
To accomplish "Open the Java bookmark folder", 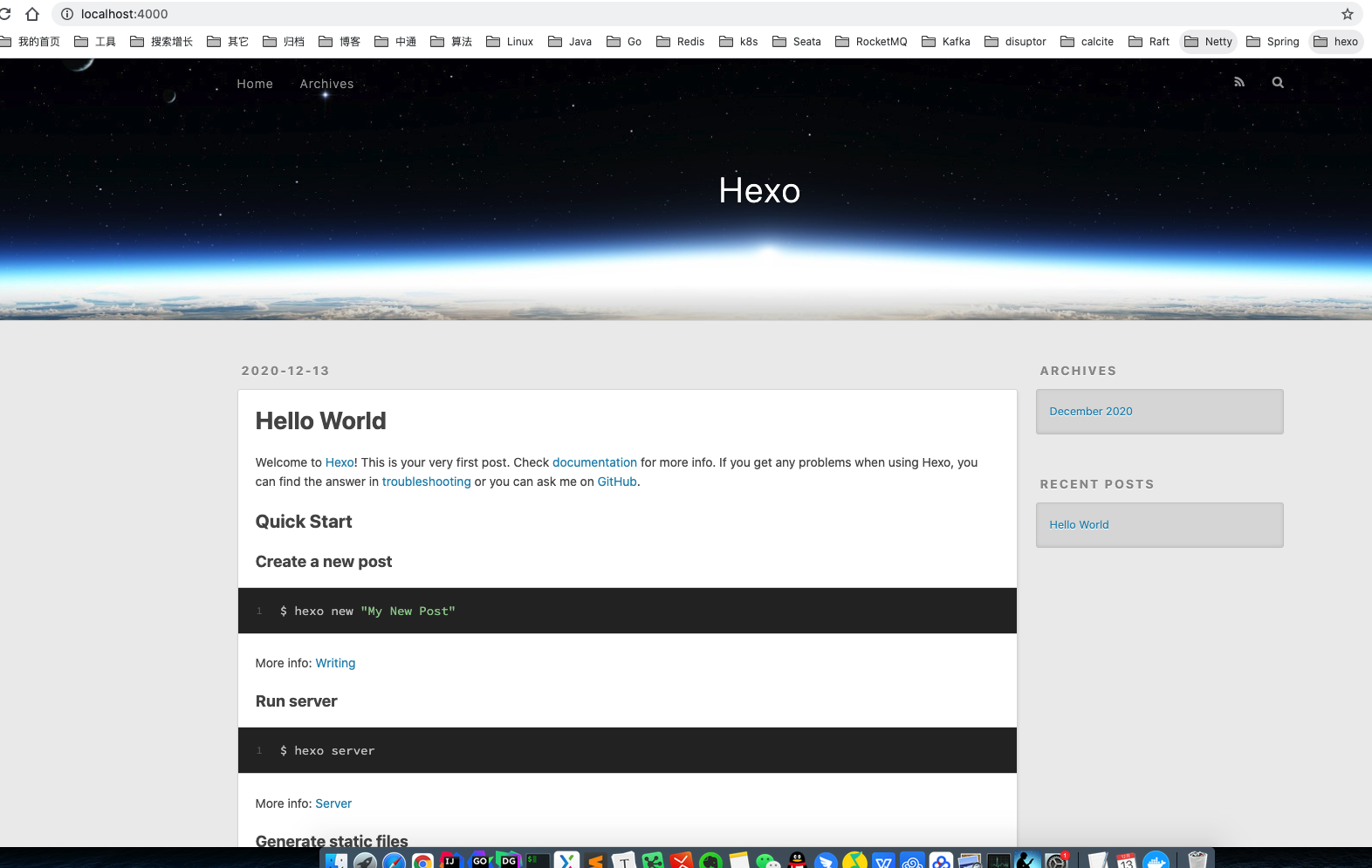I will 570,41.
